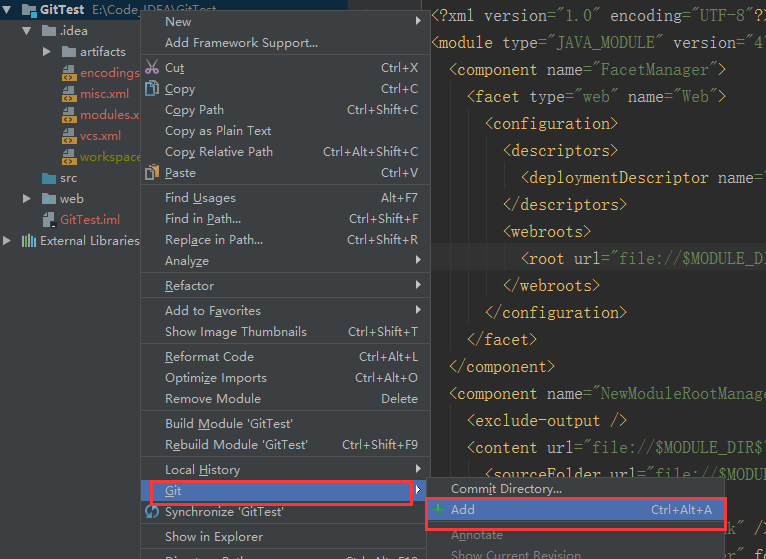This screenshot has width=766, height=559.
Task: Expand the External Libraries node arrow
Action: tap(8, 241)
